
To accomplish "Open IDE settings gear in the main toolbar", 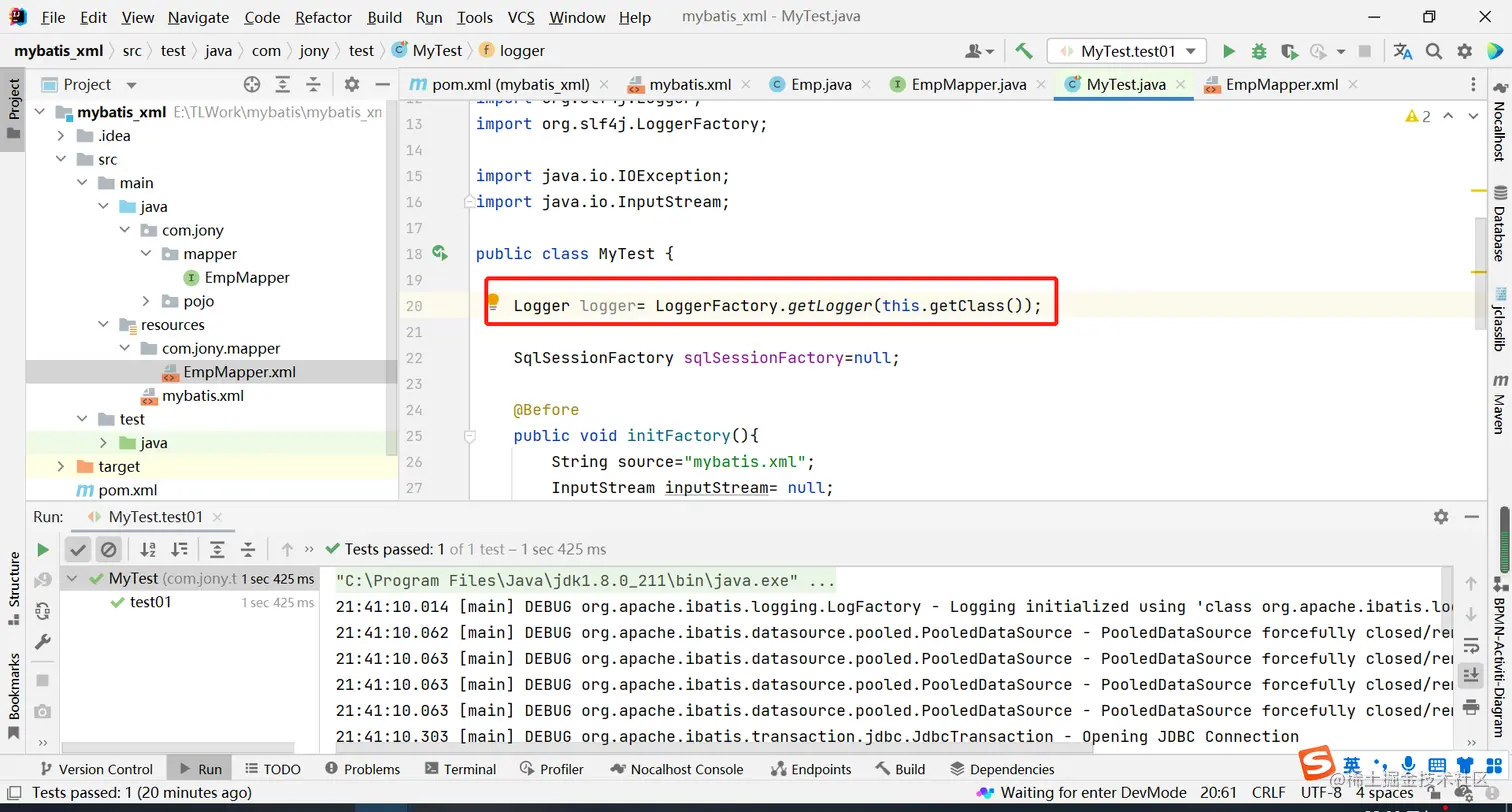I will [x=1465, y=51].
